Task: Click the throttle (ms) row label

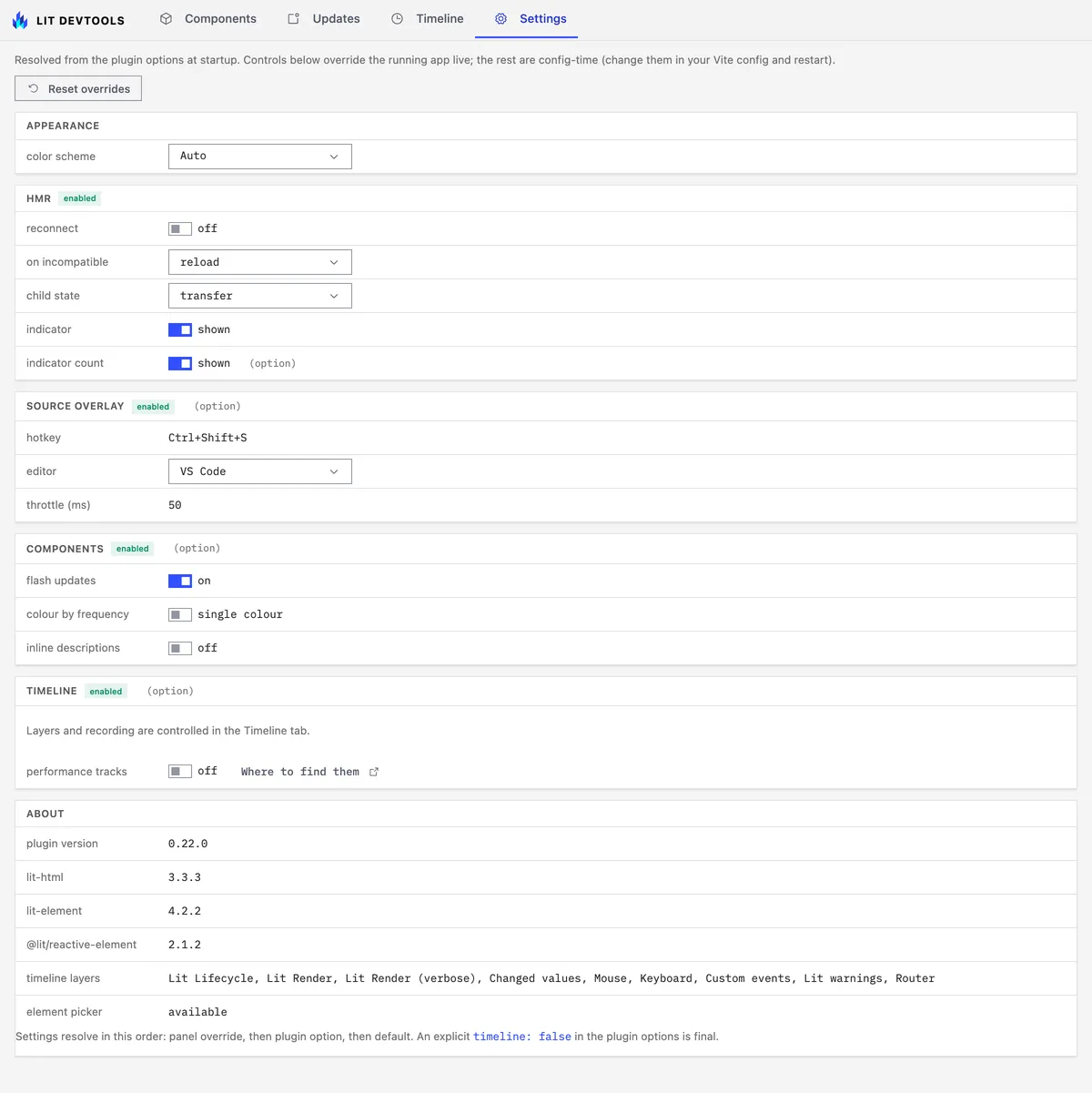Action: pos(58,505)
